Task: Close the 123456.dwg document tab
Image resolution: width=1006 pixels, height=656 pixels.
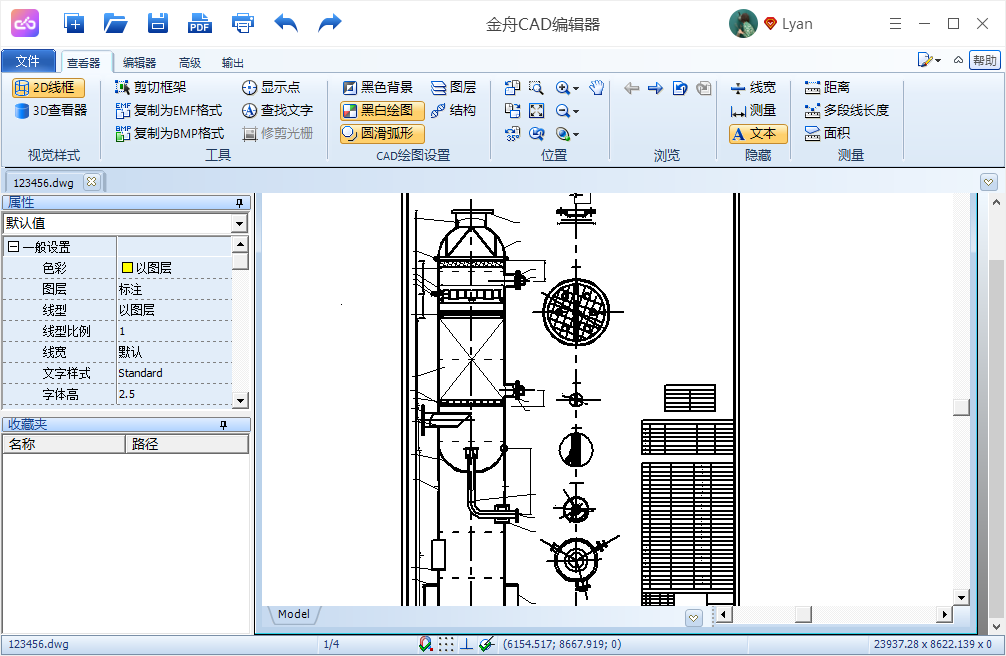Action: (91, 182)
